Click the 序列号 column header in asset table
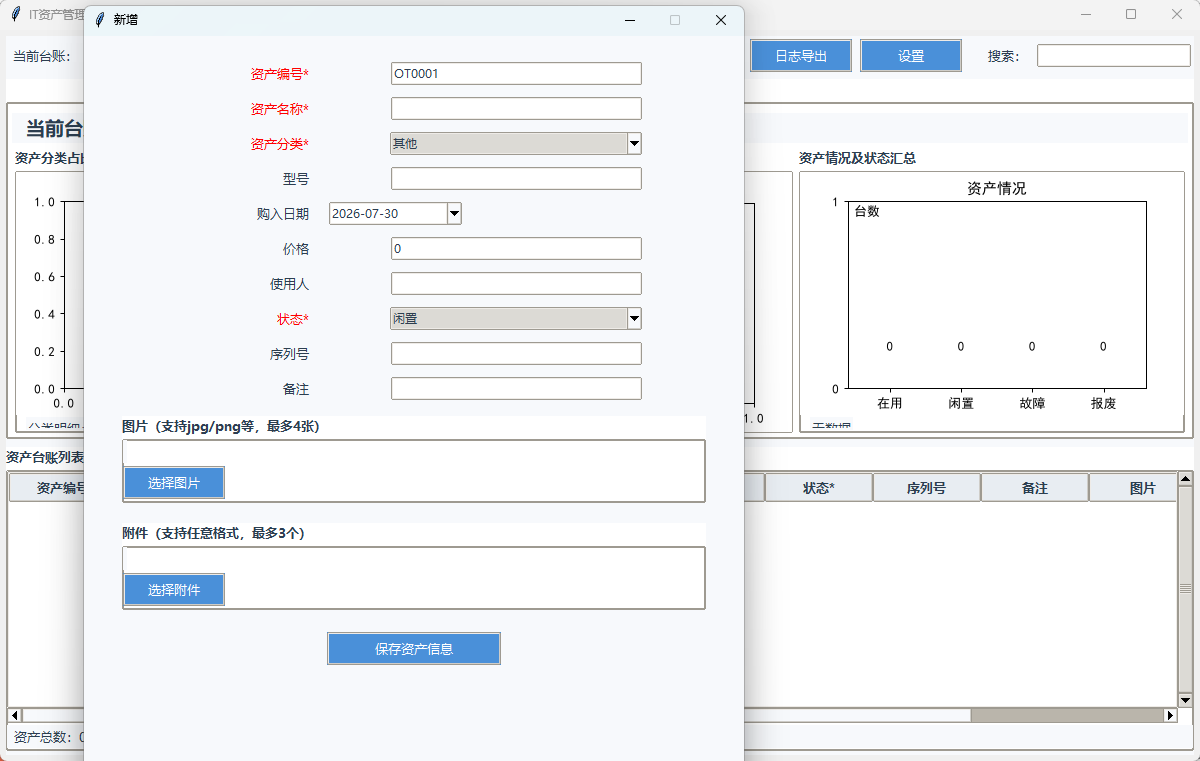Image resolution: width=1200 pixels, height=761 pixels. click(x=927, y=488)
